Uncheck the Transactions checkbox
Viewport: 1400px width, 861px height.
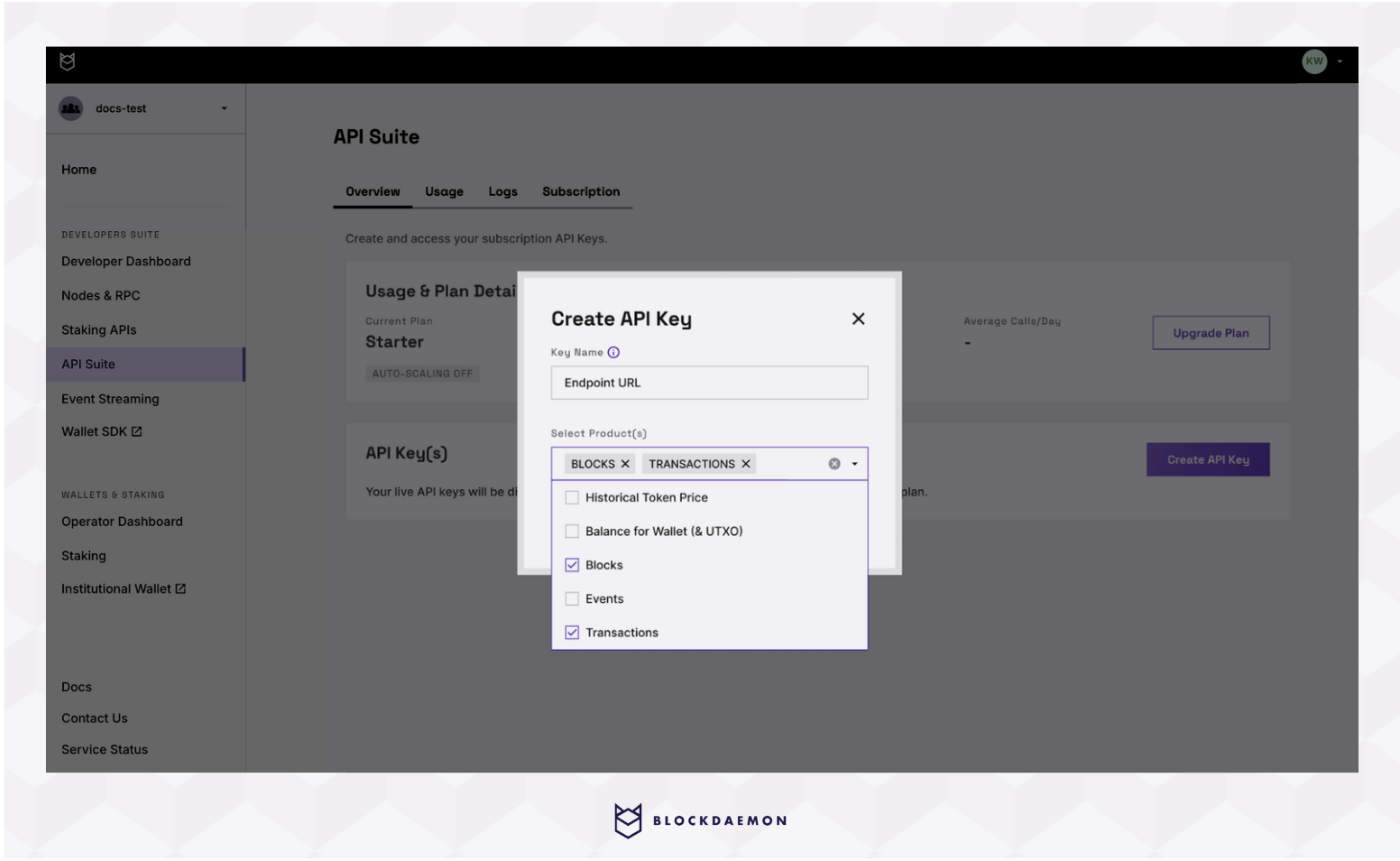572,633
